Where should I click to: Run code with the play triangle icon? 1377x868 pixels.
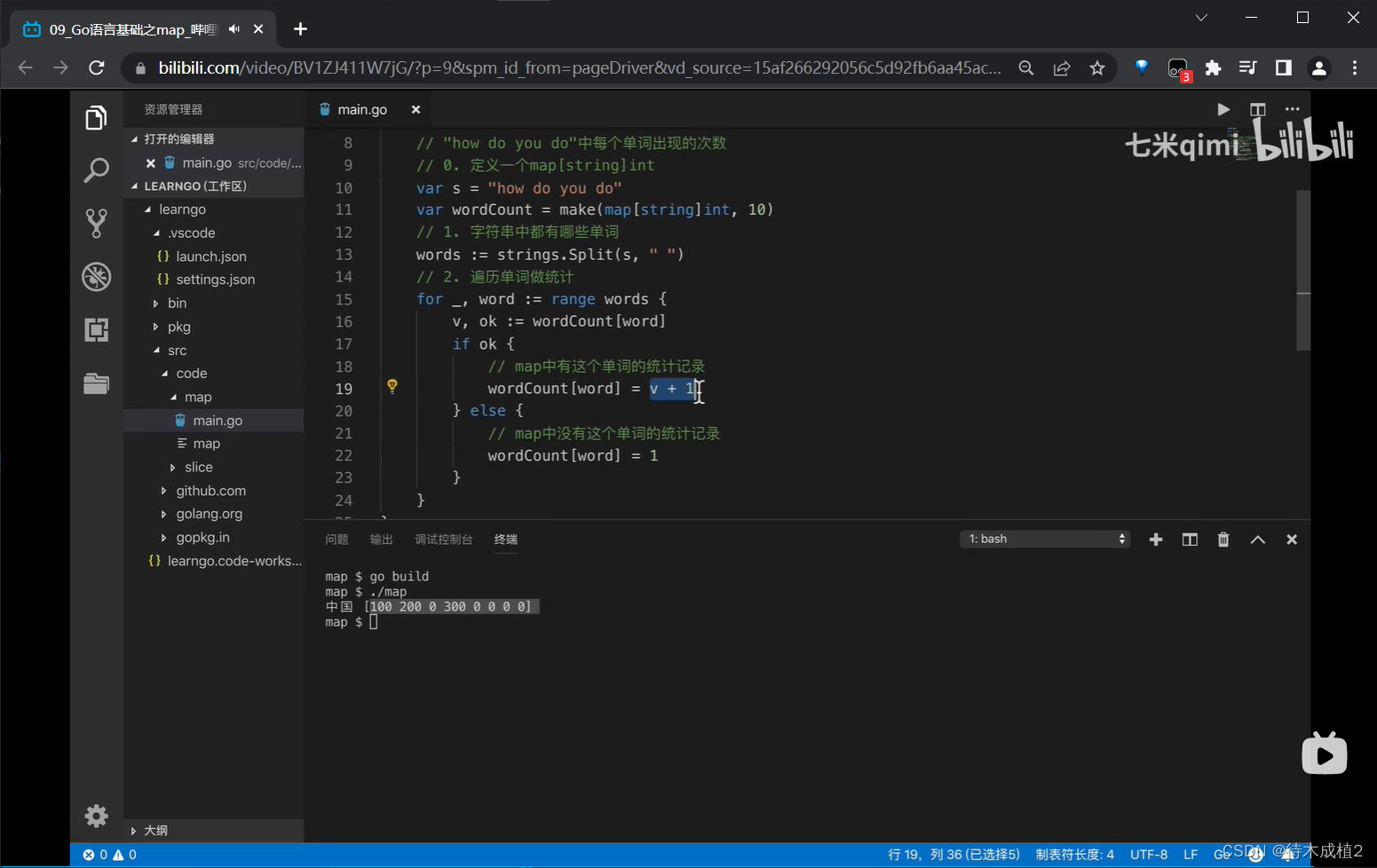(1223, 109)
